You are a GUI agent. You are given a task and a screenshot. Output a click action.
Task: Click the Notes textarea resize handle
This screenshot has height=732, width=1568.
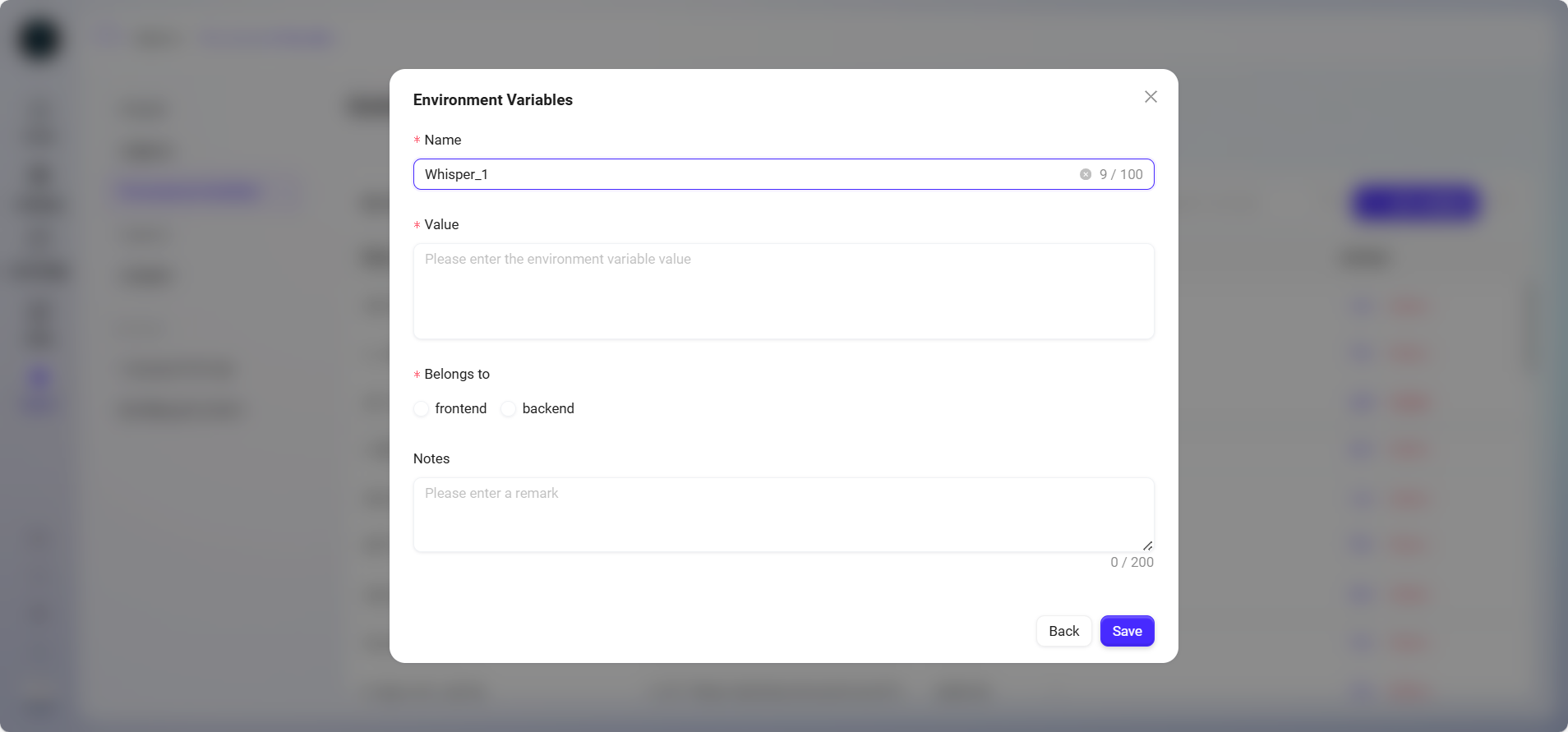1147,546
